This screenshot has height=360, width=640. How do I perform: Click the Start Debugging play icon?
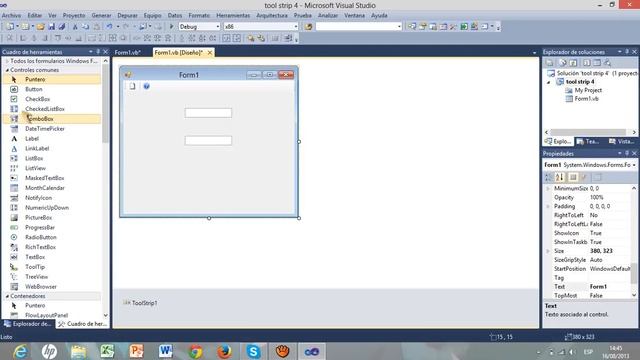point(171,27)
